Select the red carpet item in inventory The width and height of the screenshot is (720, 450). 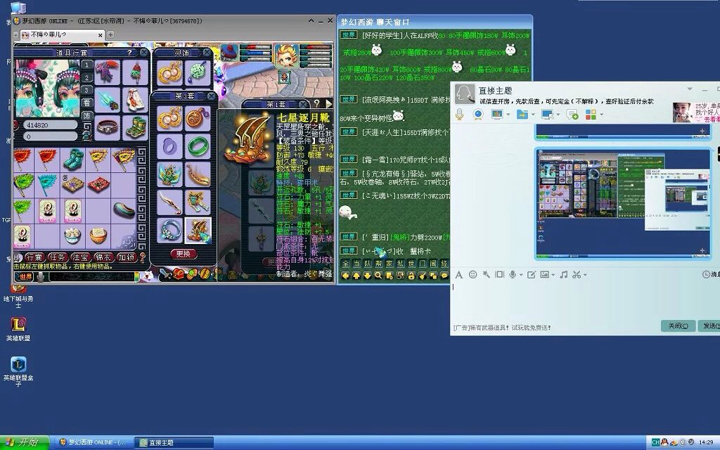tap(98, 185)
